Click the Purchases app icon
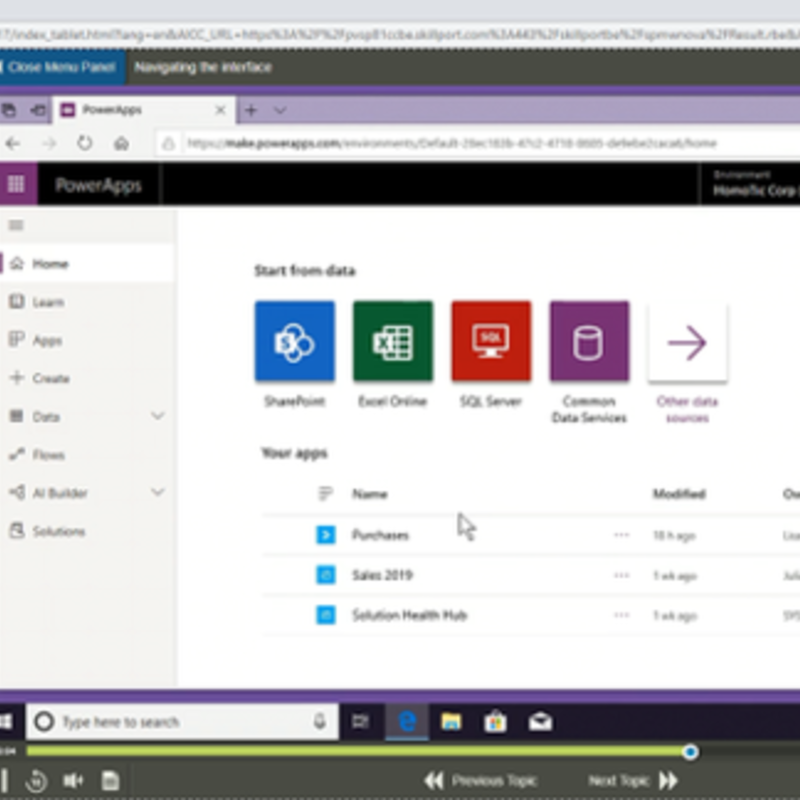 coord(326,535)
